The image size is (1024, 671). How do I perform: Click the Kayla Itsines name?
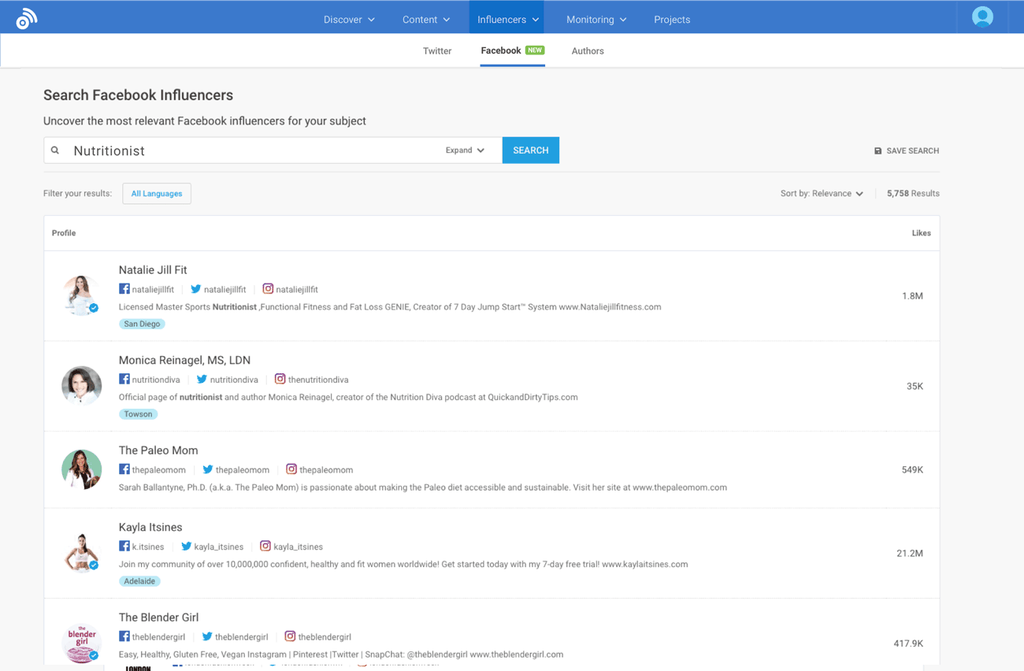[150, 527]
